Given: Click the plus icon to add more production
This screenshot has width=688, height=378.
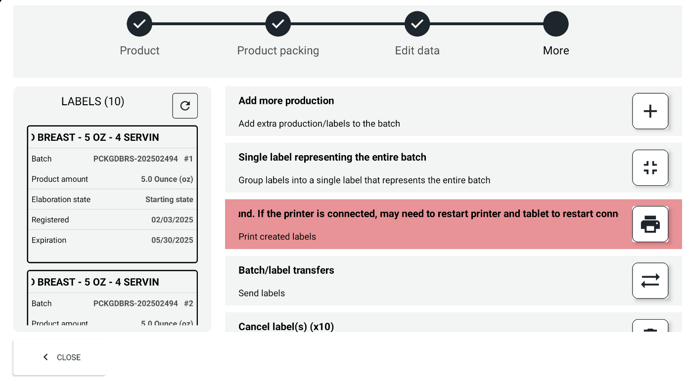Looking at the screenshot, I should point(650,111).
